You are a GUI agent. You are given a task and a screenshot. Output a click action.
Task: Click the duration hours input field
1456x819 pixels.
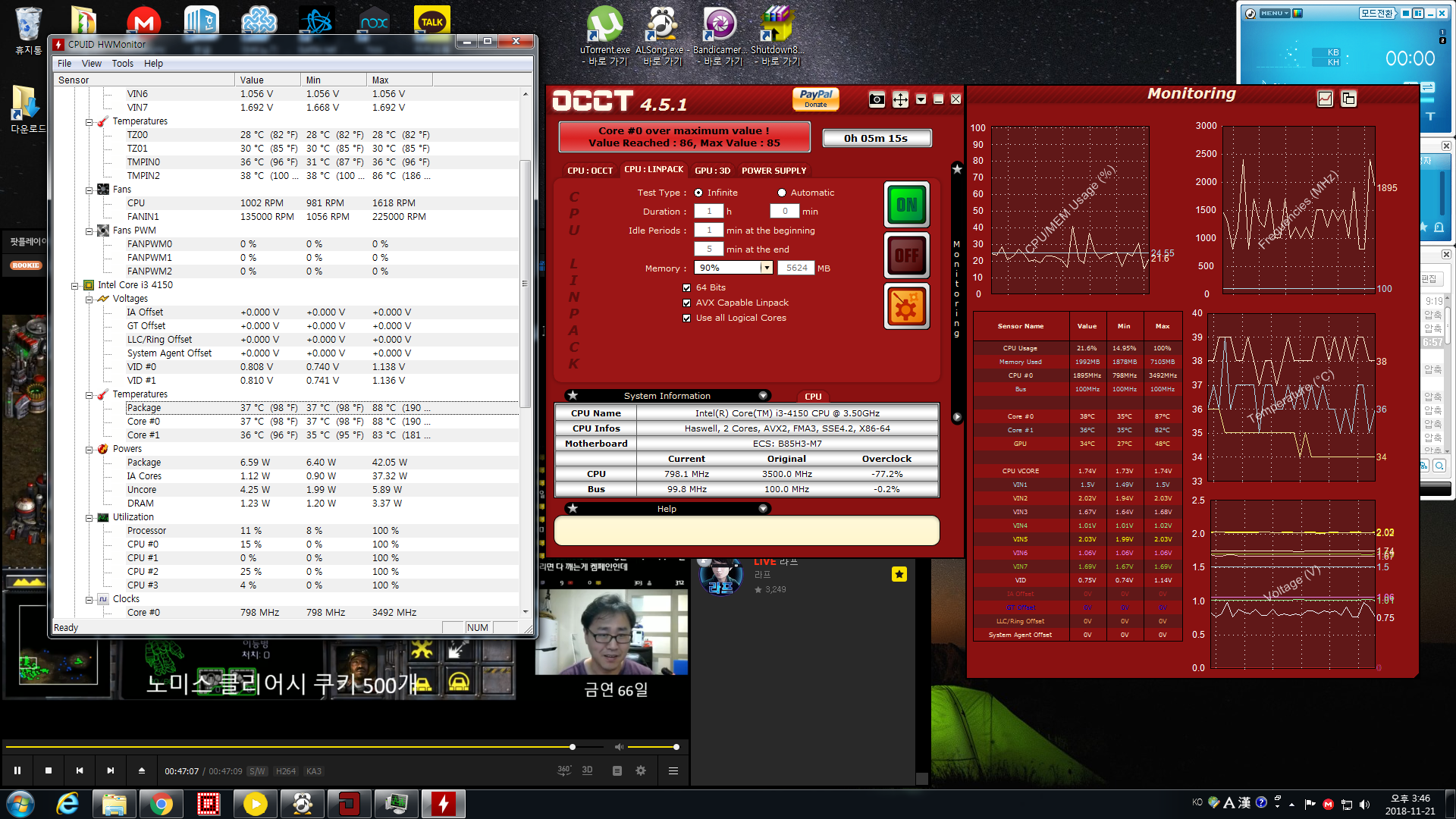point(709,212)
